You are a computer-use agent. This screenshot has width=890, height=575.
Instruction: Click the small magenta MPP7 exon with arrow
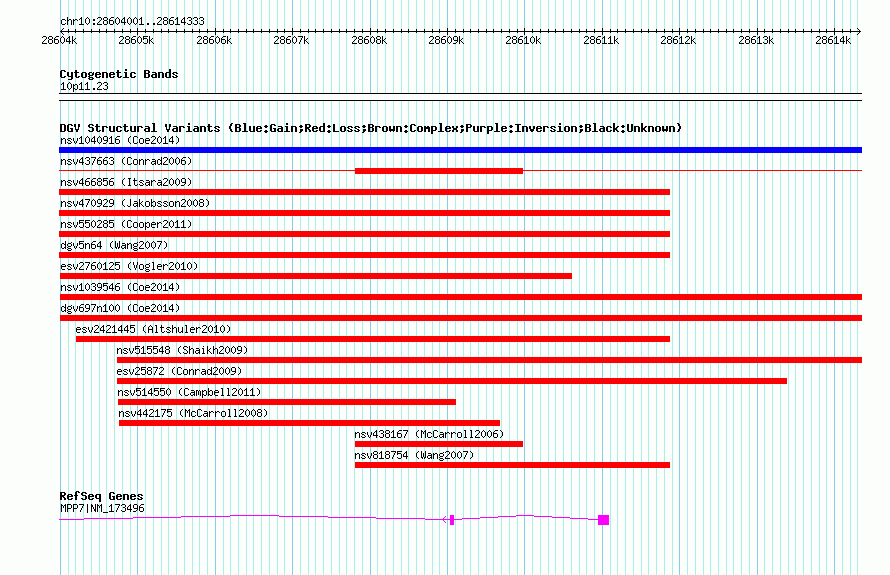(452, 520)
